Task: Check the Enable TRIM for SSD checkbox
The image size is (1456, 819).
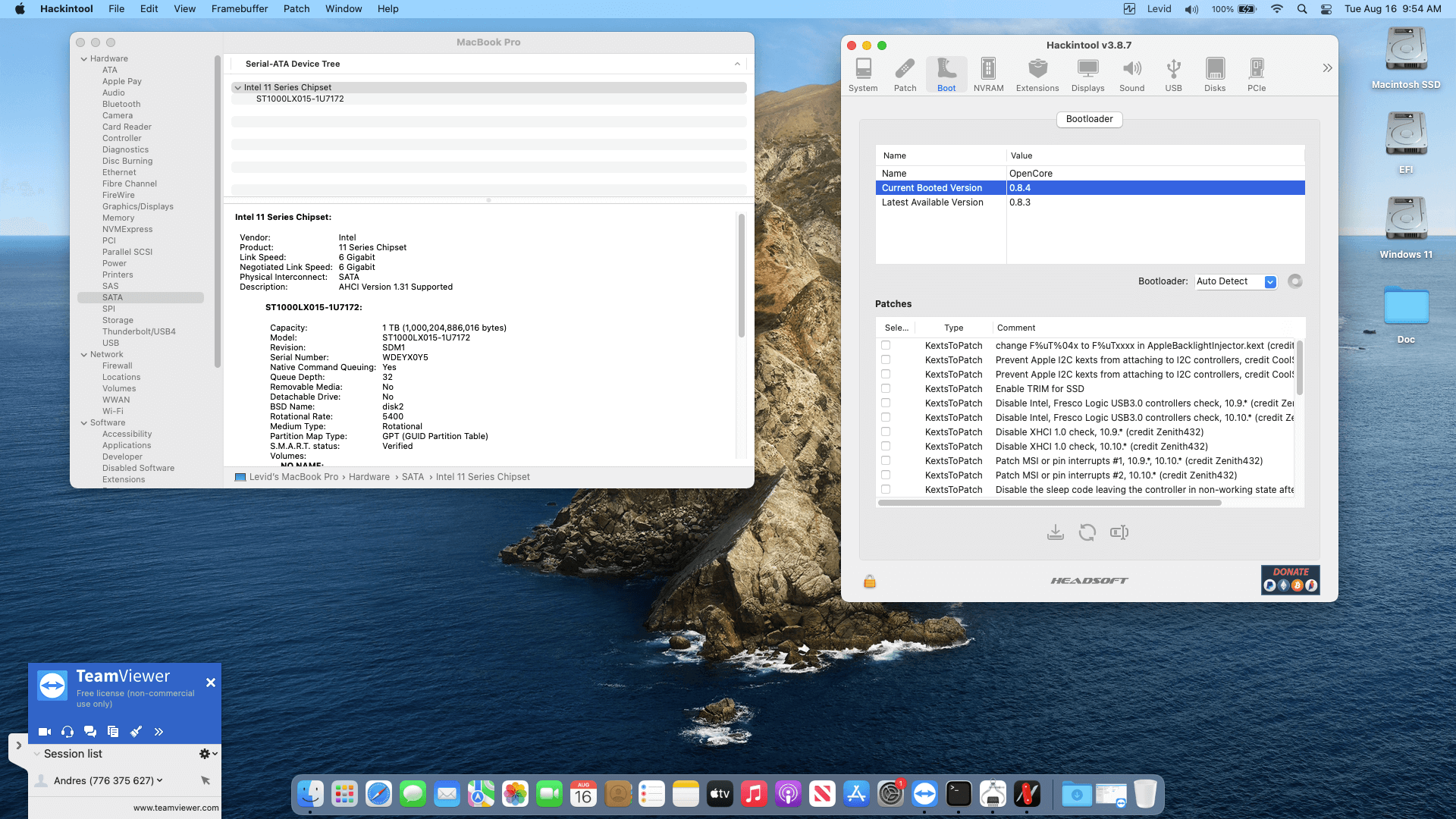Action: pyautogui.click(x=886, y=389)
